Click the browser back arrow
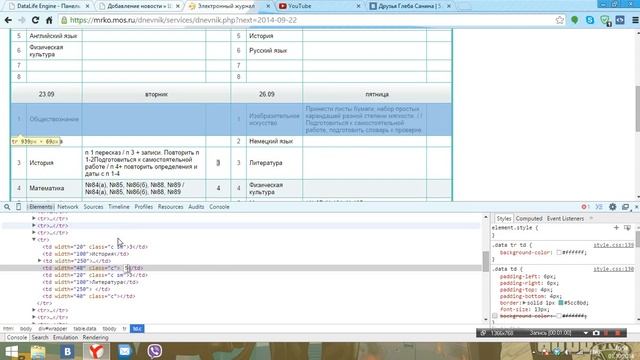Image resolution: width=640 pixels, height=360 pixels. pyautogui.click(x=8, y=20)
